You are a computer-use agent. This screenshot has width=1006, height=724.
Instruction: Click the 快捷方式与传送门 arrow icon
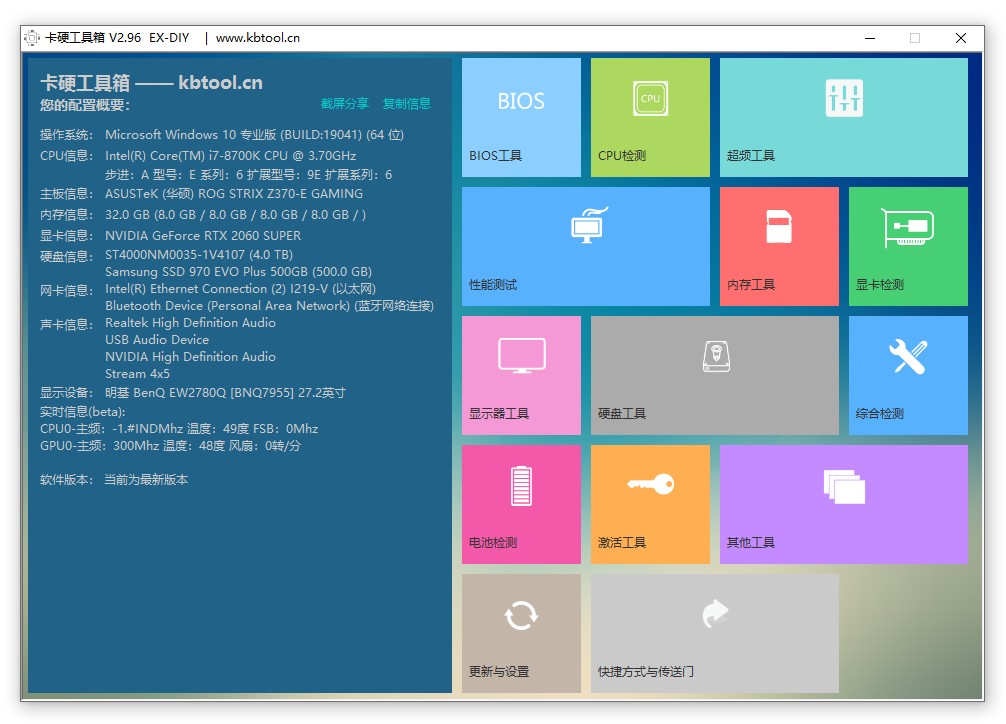pos(715,613)
